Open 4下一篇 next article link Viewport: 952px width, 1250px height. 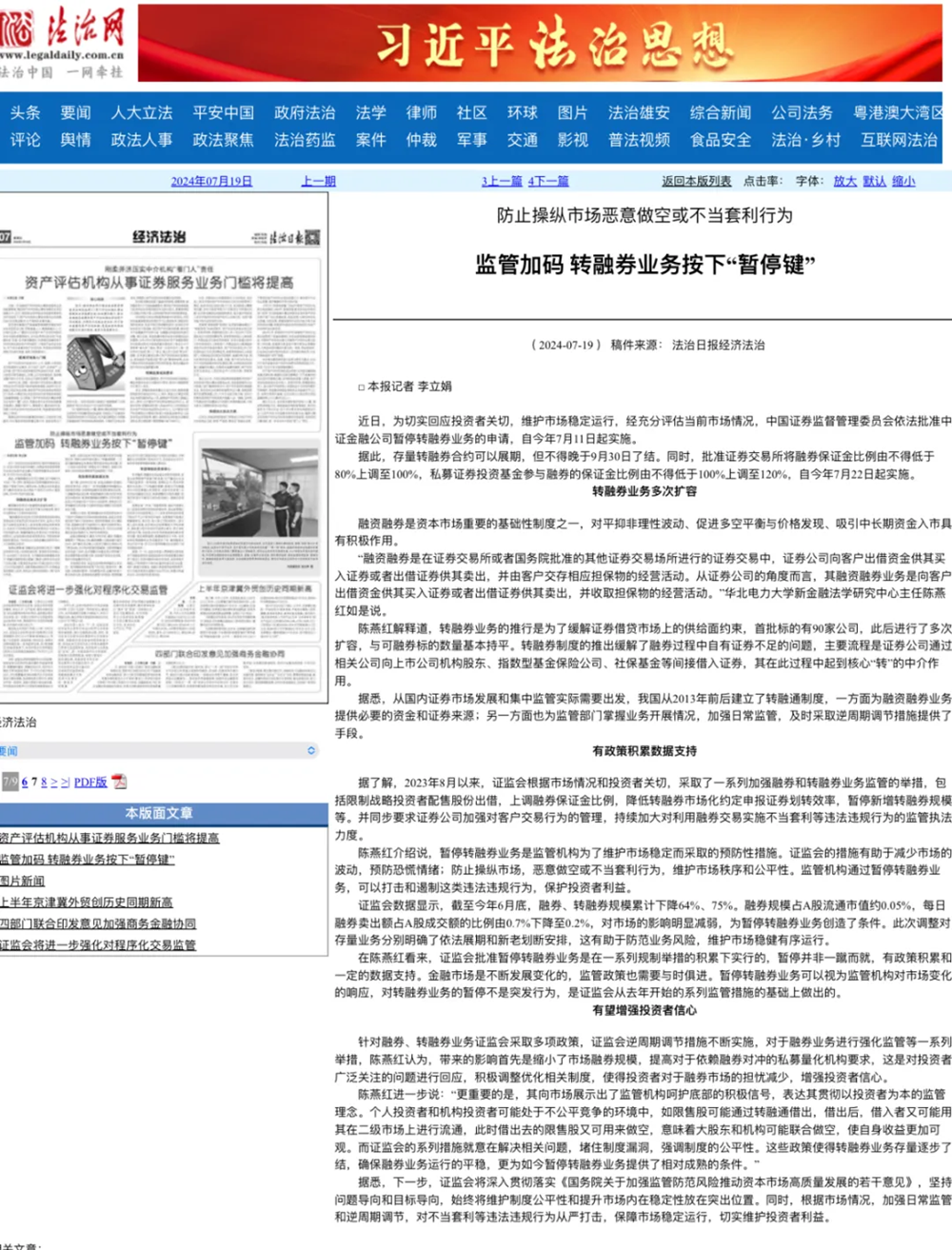[548, 181]
